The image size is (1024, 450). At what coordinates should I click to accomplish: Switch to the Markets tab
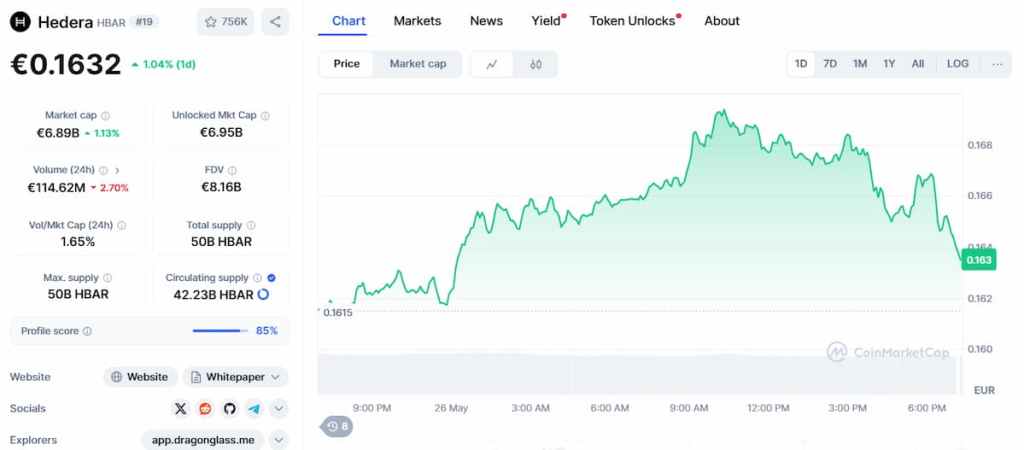(x=417, y=21)
